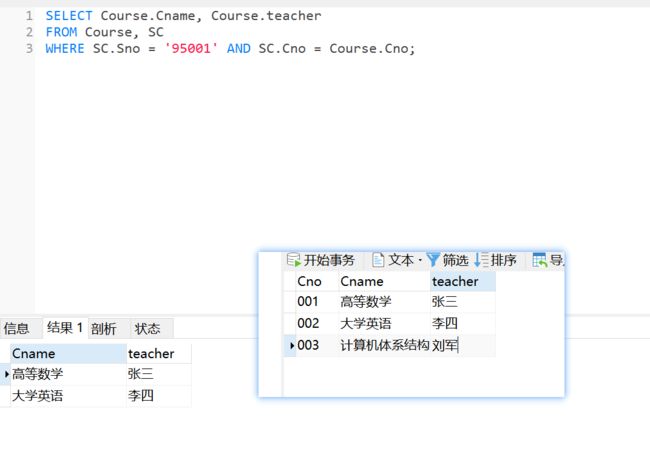Click the '95001' string literal
Image resolution: width=650 pixels, height=465 pixels.
[191, 48]
